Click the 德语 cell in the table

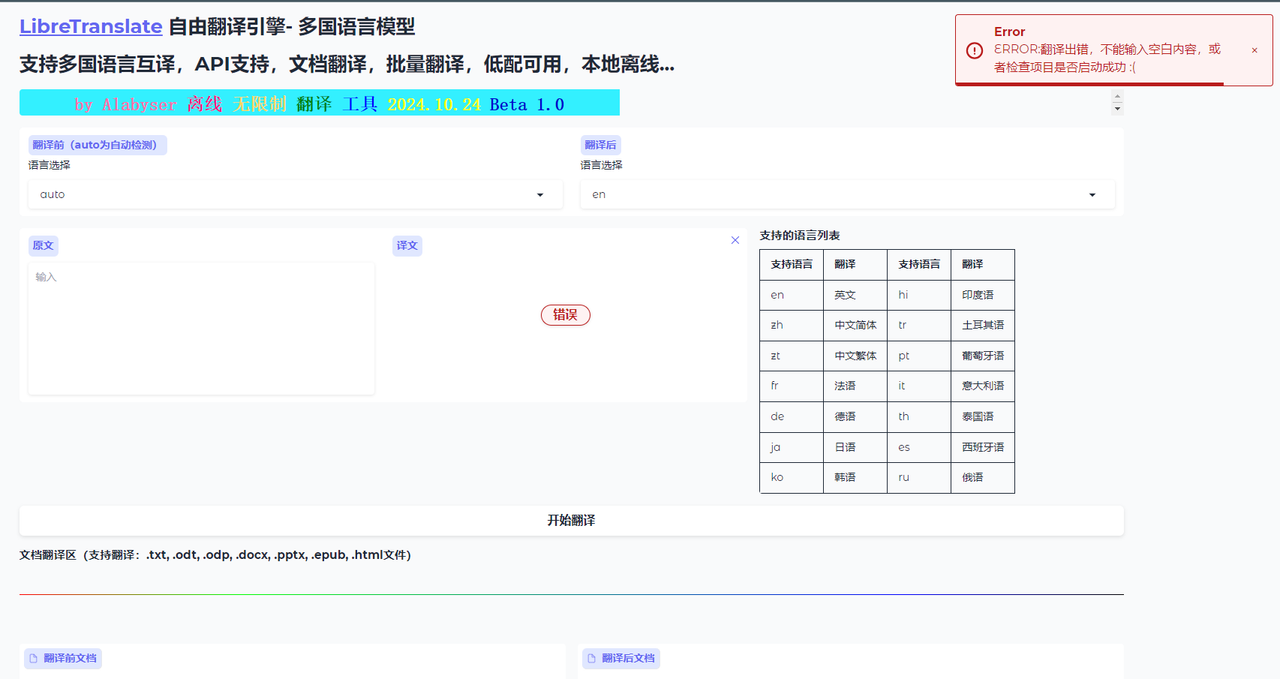click(x=855, y=417)
